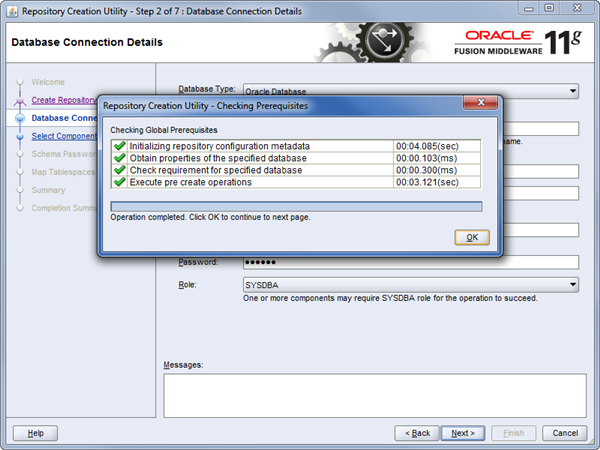Screen dimensions: 600x450
Task: Open the Select Components step link
Action: tap(64, 136)
